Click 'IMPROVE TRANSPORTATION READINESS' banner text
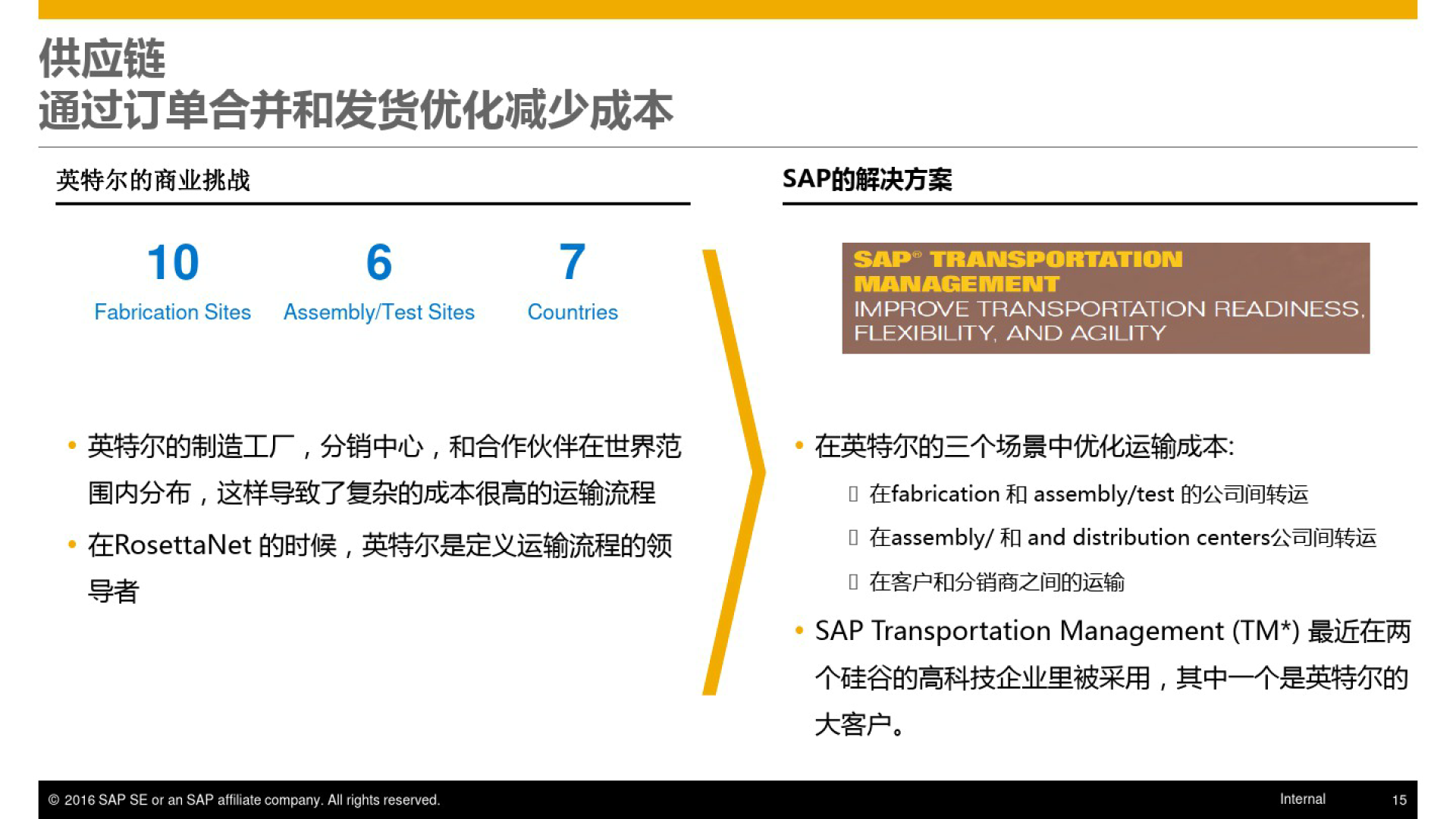Screen dimensions: 1456x819 (x=1109, y=309)
